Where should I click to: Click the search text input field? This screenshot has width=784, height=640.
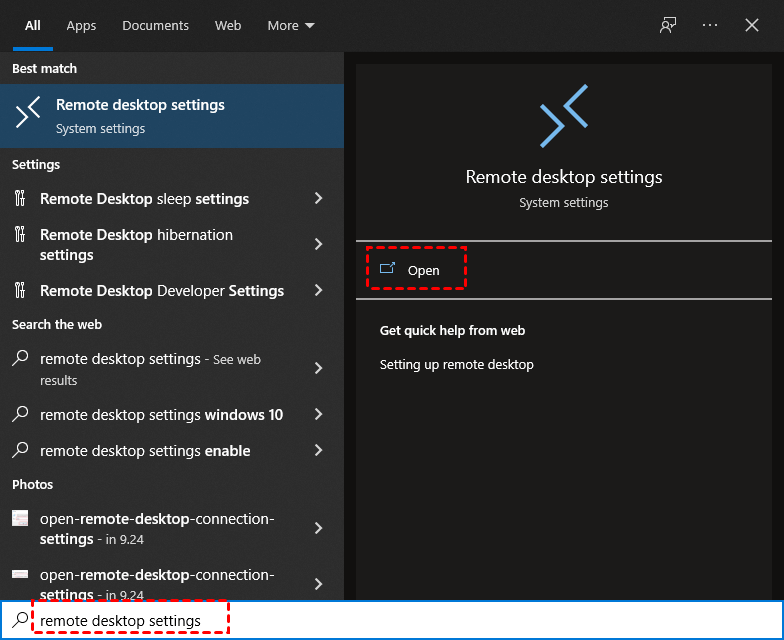[x=400, y=621]
